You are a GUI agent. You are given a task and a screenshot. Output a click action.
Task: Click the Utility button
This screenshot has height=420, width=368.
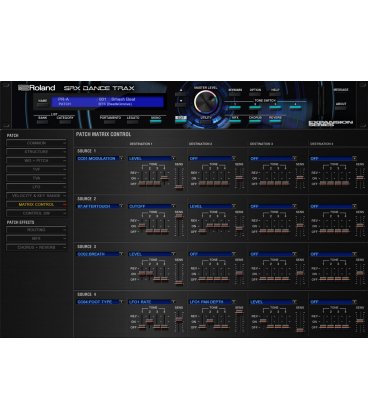pyautogui.click(x=206, y=121)
